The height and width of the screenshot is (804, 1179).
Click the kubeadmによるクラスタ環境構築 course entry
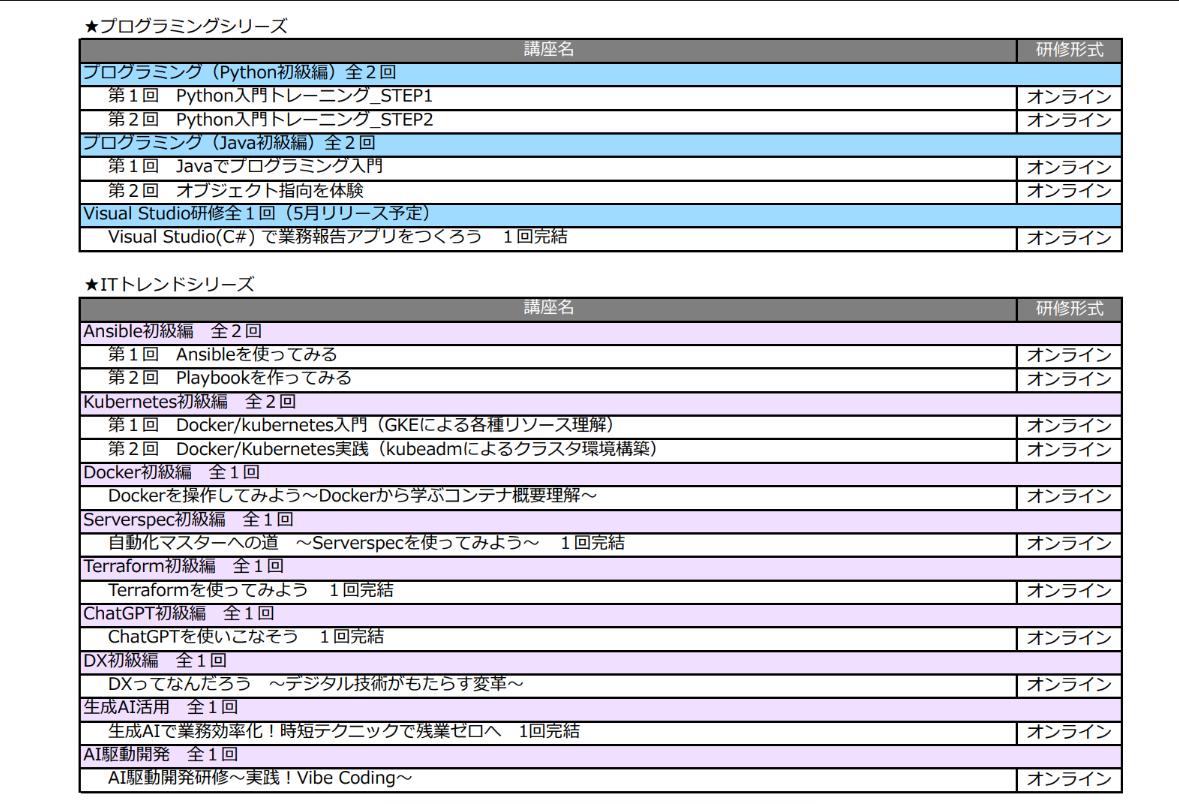(382, 448)
